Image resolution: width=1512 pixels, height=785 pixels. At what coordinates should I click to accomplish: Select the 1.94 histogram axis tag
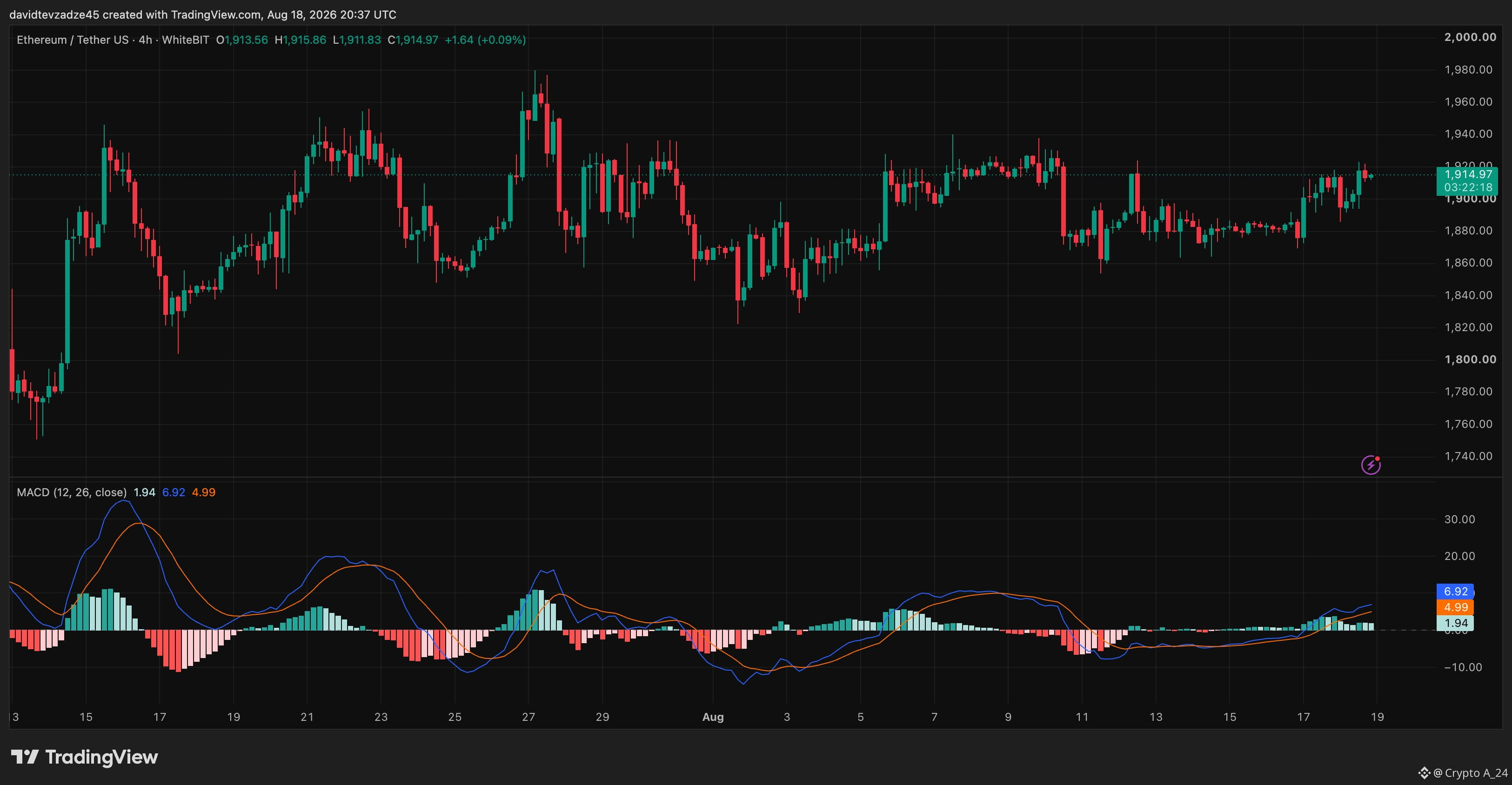point(1456,623)
